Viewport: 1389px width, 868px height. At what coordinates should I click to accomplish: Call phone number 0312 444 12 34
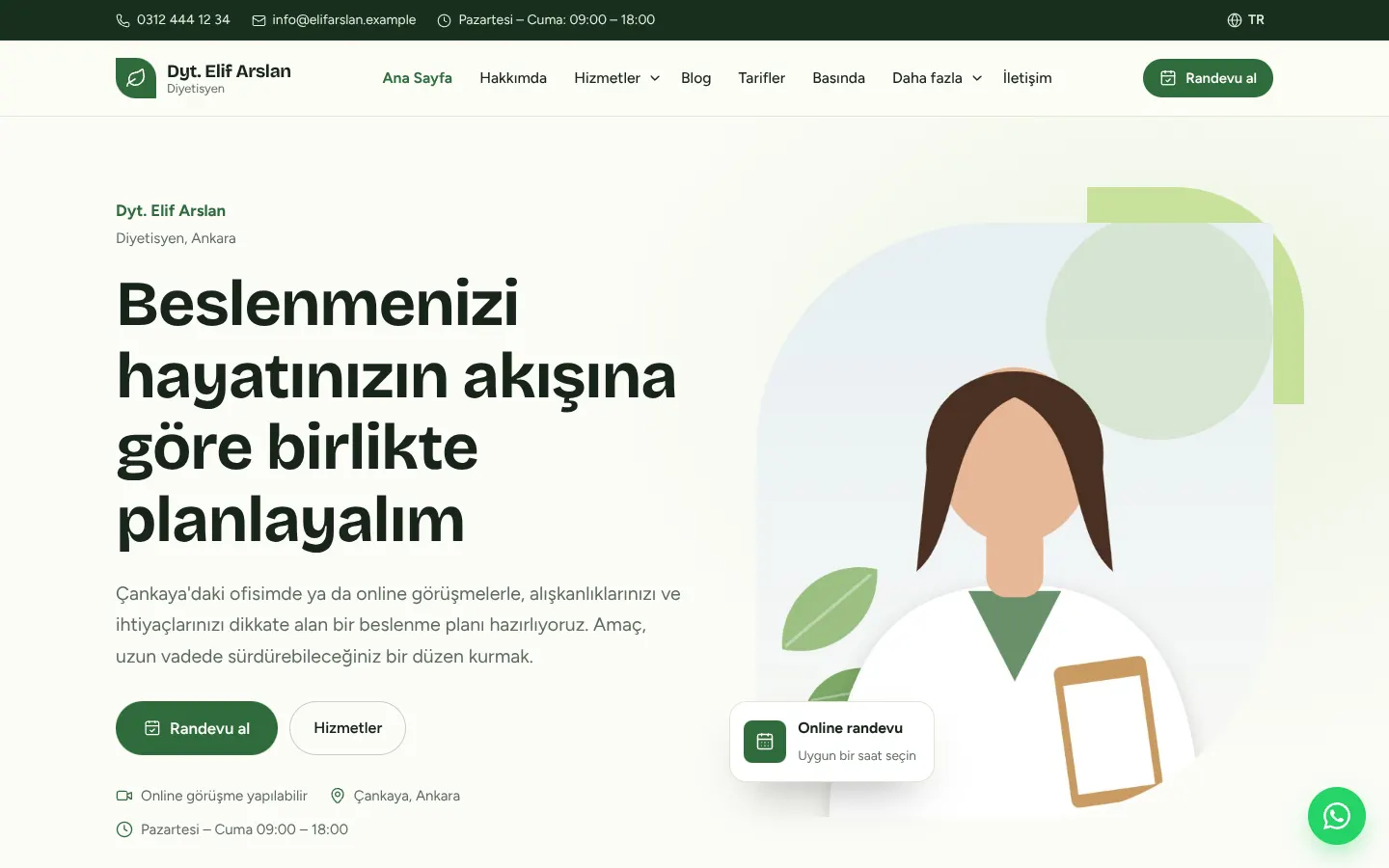tap(183, 20)
